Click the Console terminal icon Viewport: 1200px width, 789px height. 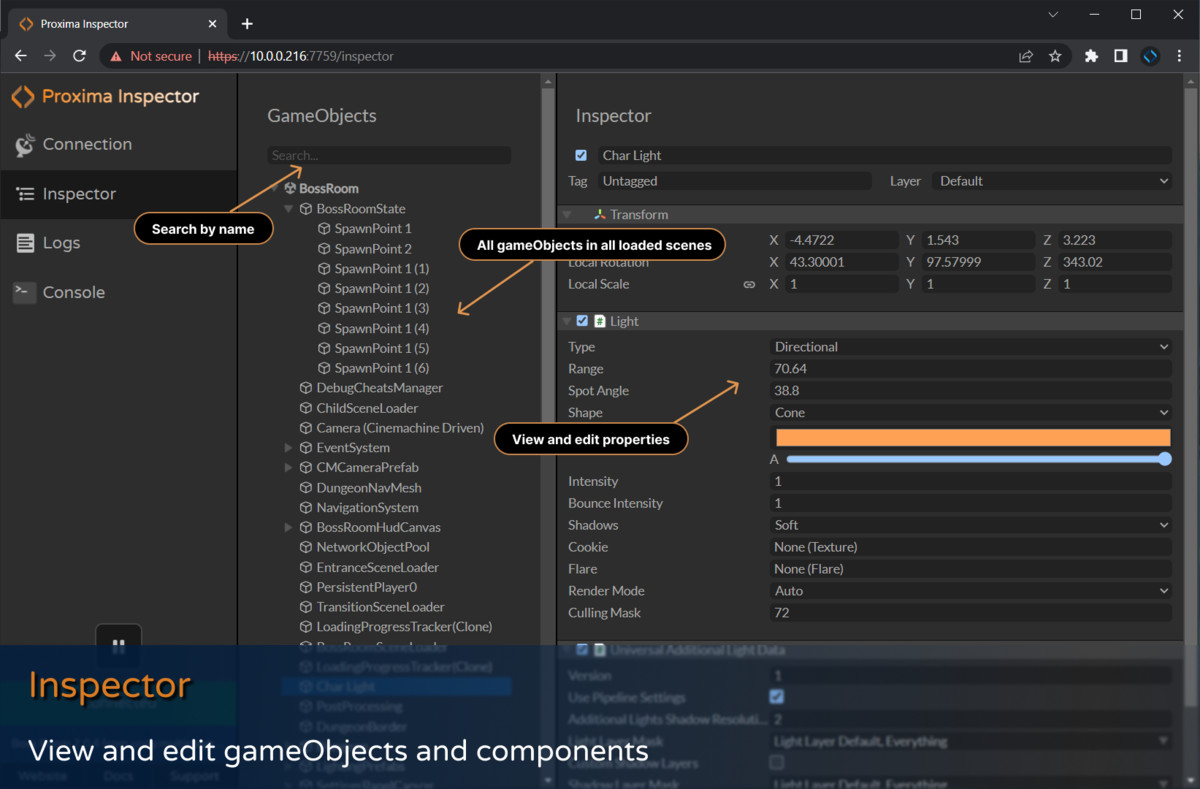(x=25, y=292)
